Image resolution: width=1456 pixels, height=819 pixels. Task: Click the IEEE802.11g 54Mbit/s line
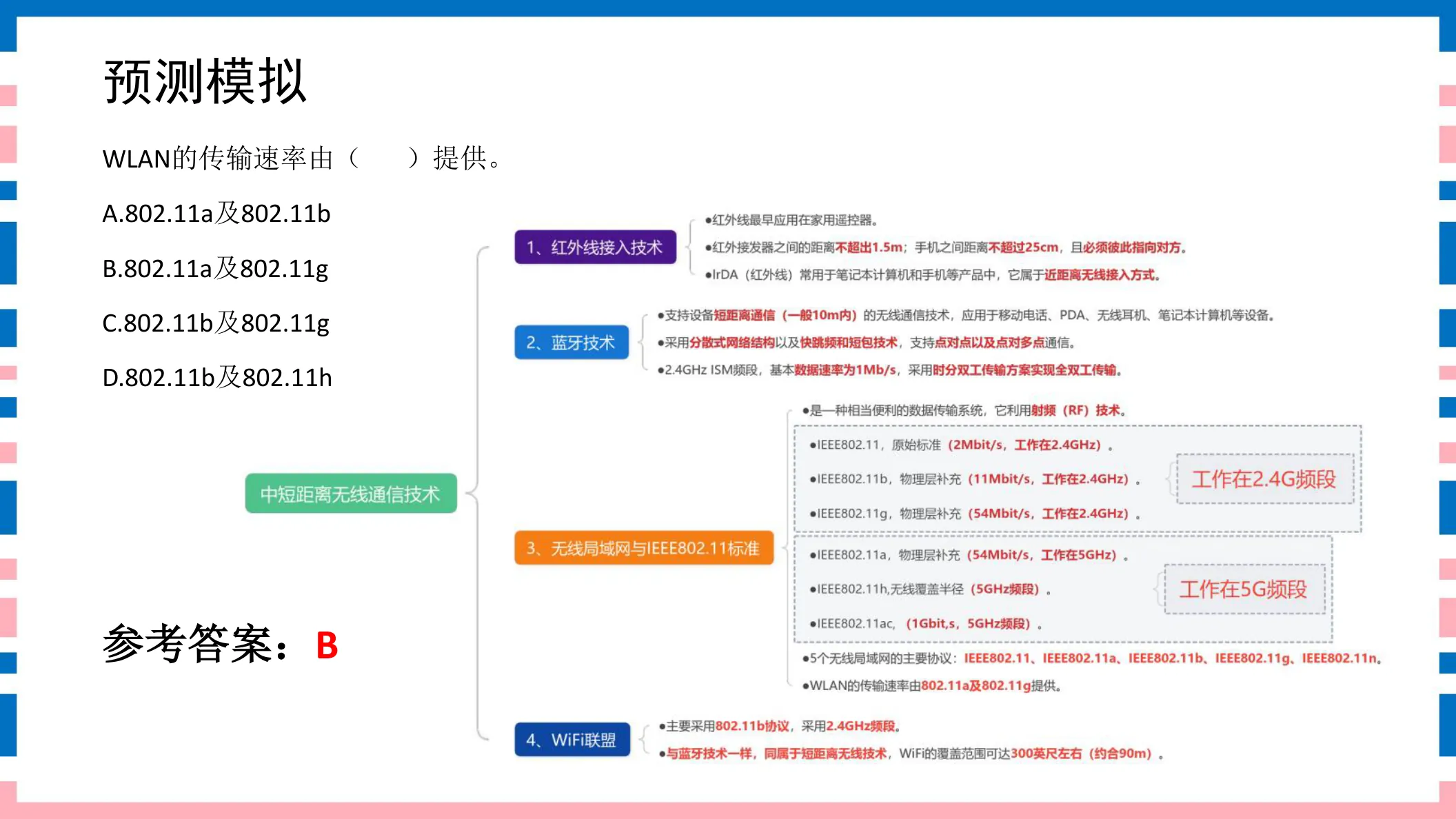[x=975, y=514]
